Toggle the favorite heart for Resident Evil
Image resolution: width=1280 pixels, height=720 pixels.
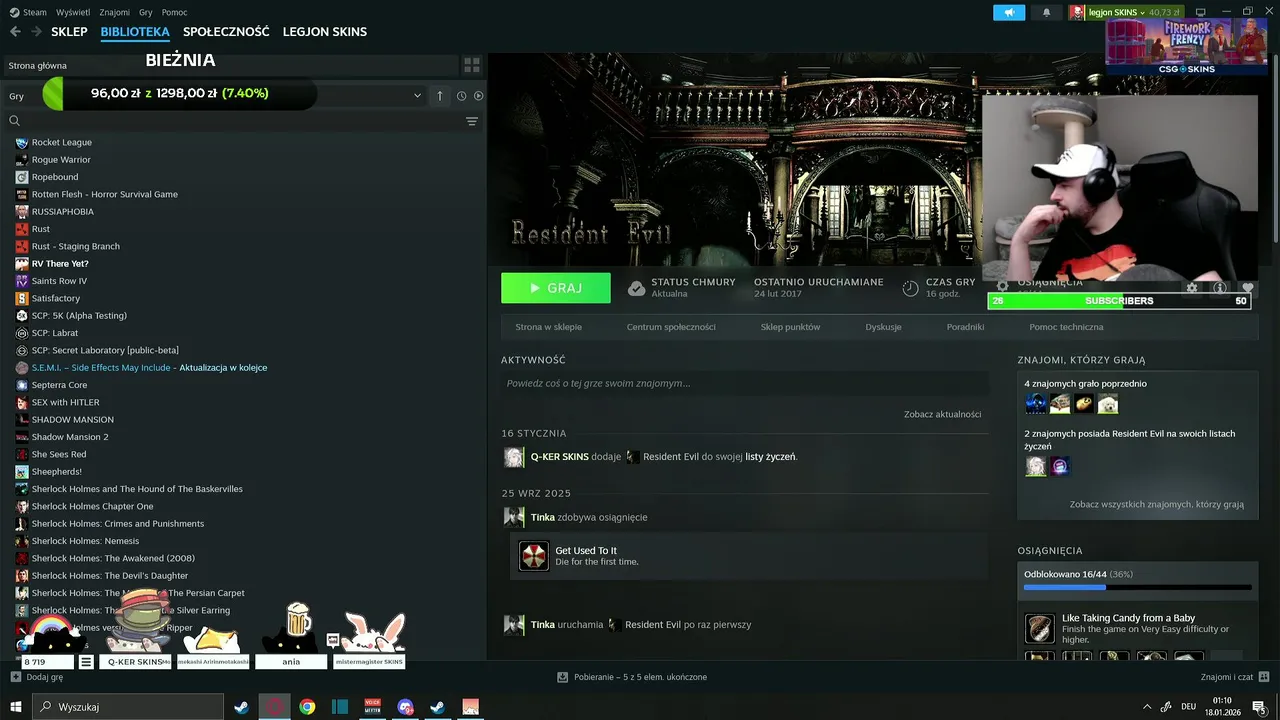click(x=1247, y=288)
